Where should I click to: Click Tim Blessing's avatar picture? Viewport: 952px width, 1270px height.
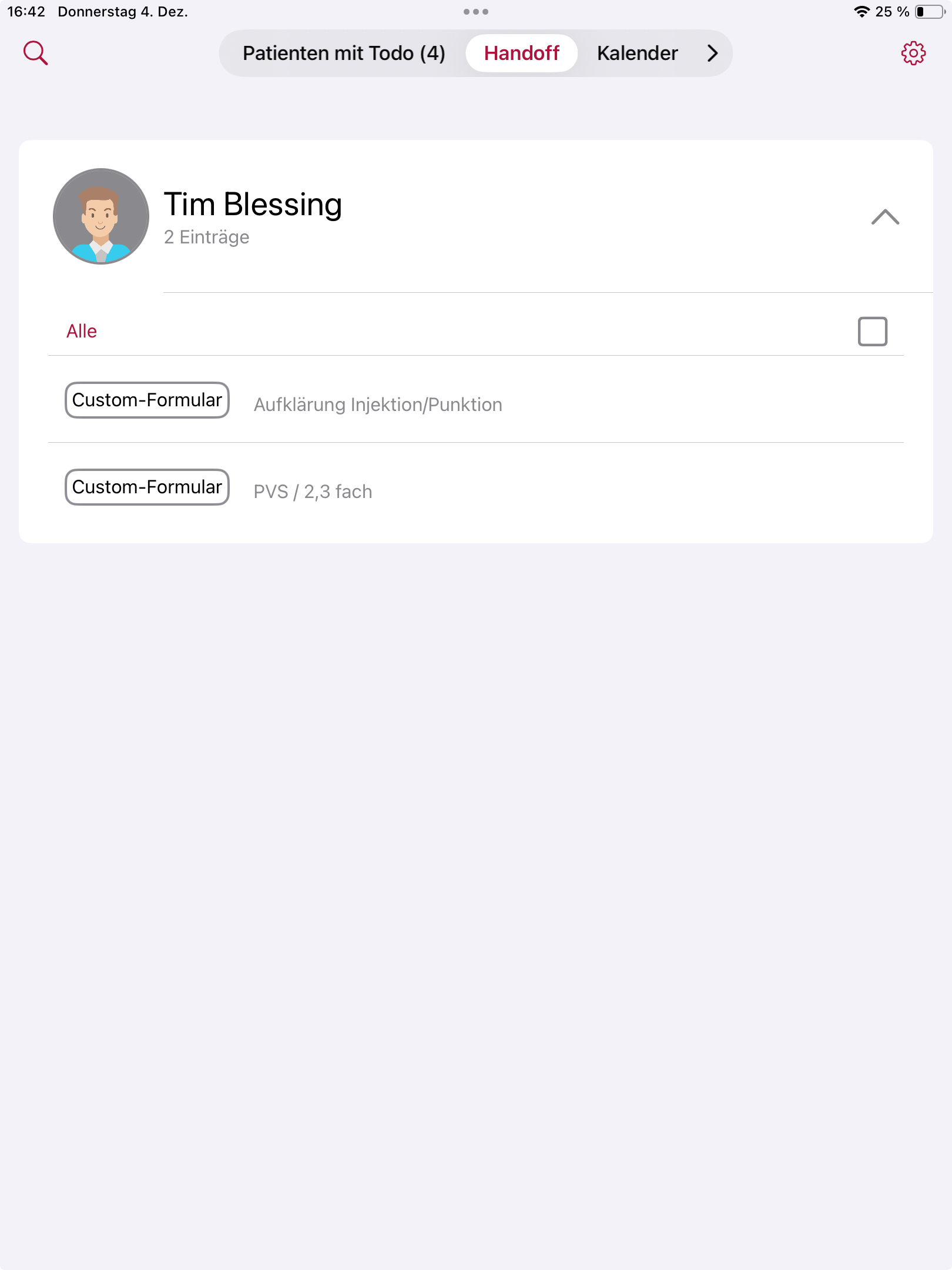pyautogui.click(x=101, y=216)
